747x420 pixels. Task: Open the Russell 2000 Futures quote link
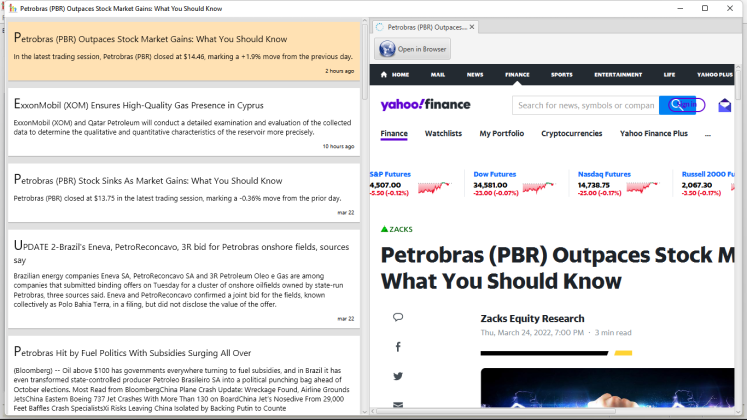(x=708, y=174)
